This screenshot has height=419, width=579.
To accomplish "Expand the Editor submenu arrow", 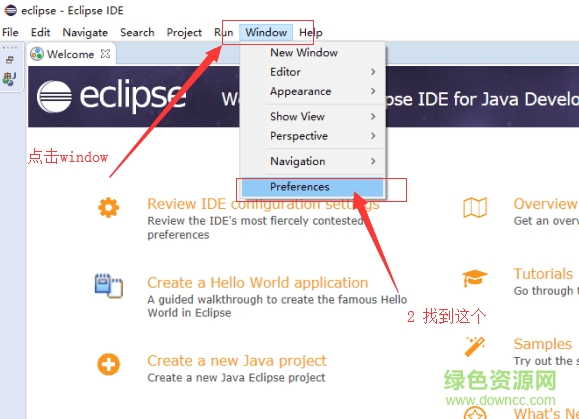I will pyautogui.click(x=373, y=72).
